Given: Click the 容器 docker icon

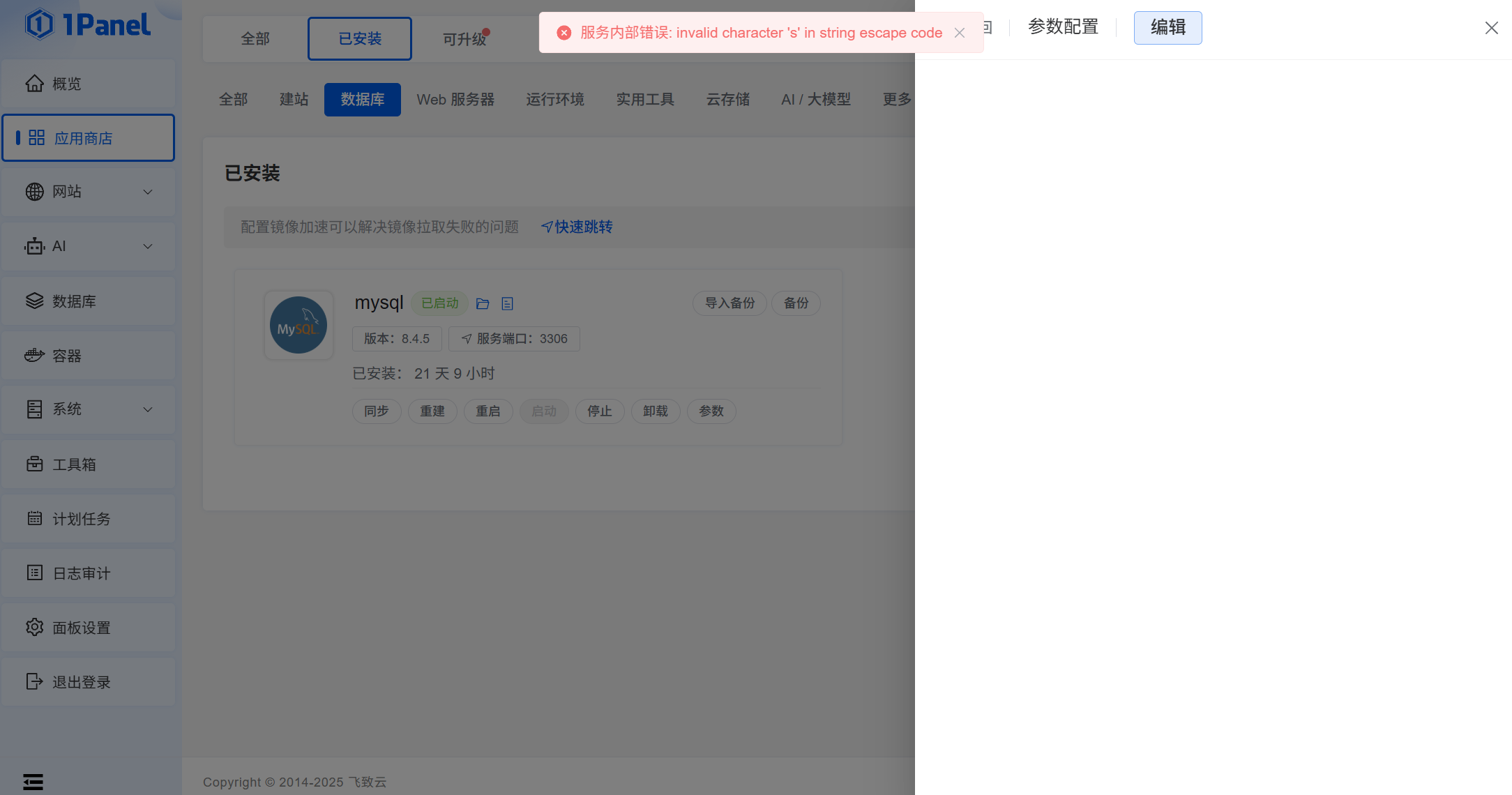Looking at the screenshot, I should [35, 355].
